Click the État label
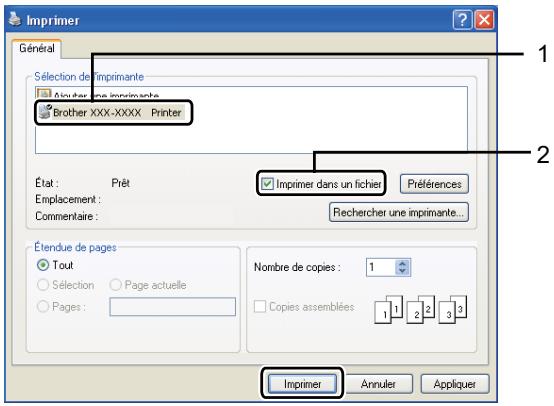Screen dimensions: 554x406 coord(47,183)
